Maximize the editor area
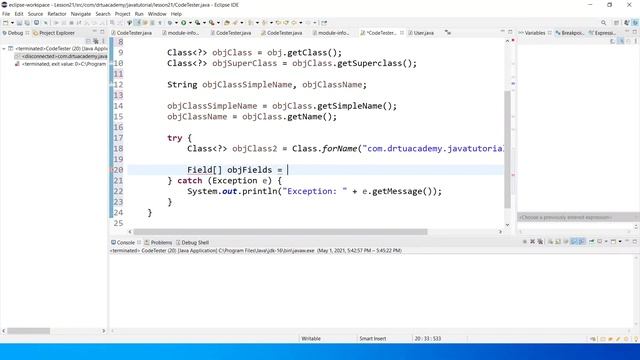This screenshot has height=360, width=640. click(x=510, y=31)
